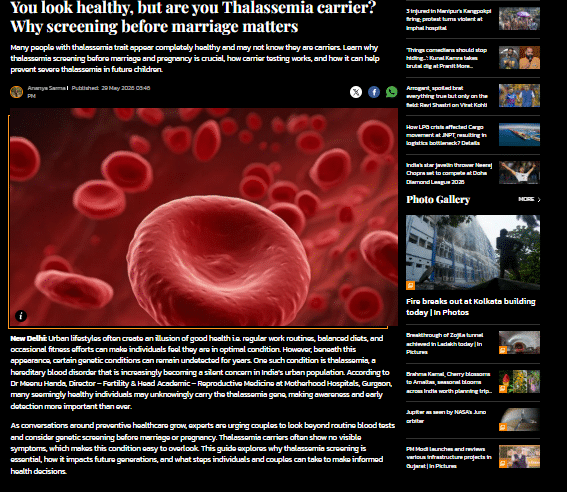Click gallery icon on Kolkata fire photo
The height and width of the screenshot is (492, 567).
410,286
